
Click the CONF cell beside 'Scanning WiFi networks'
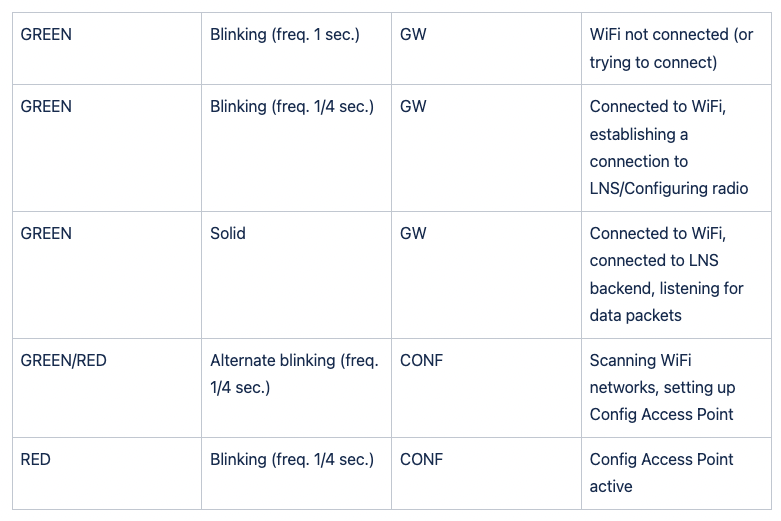(x=486, y=388)
